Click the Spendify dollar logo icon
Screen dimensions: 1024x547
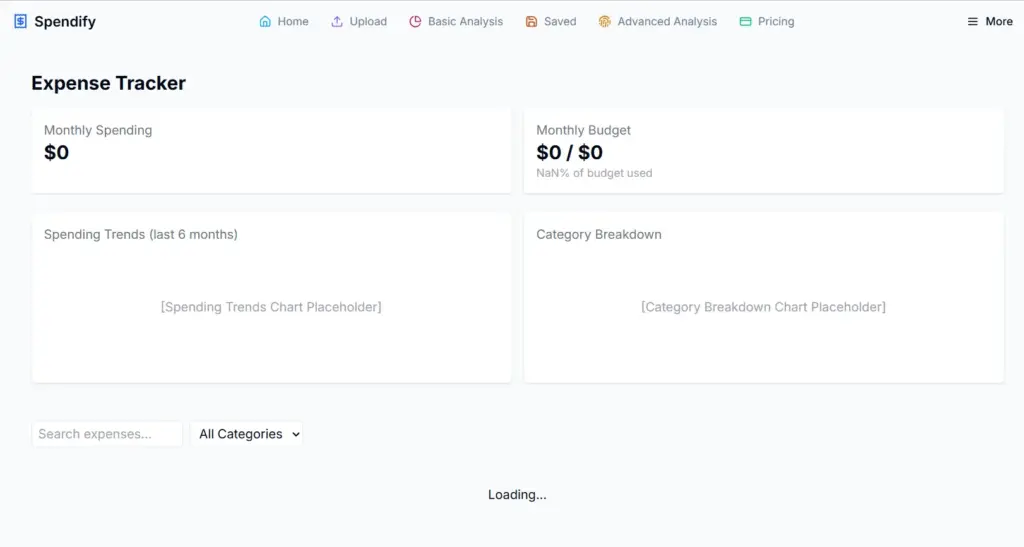(20, 22)
